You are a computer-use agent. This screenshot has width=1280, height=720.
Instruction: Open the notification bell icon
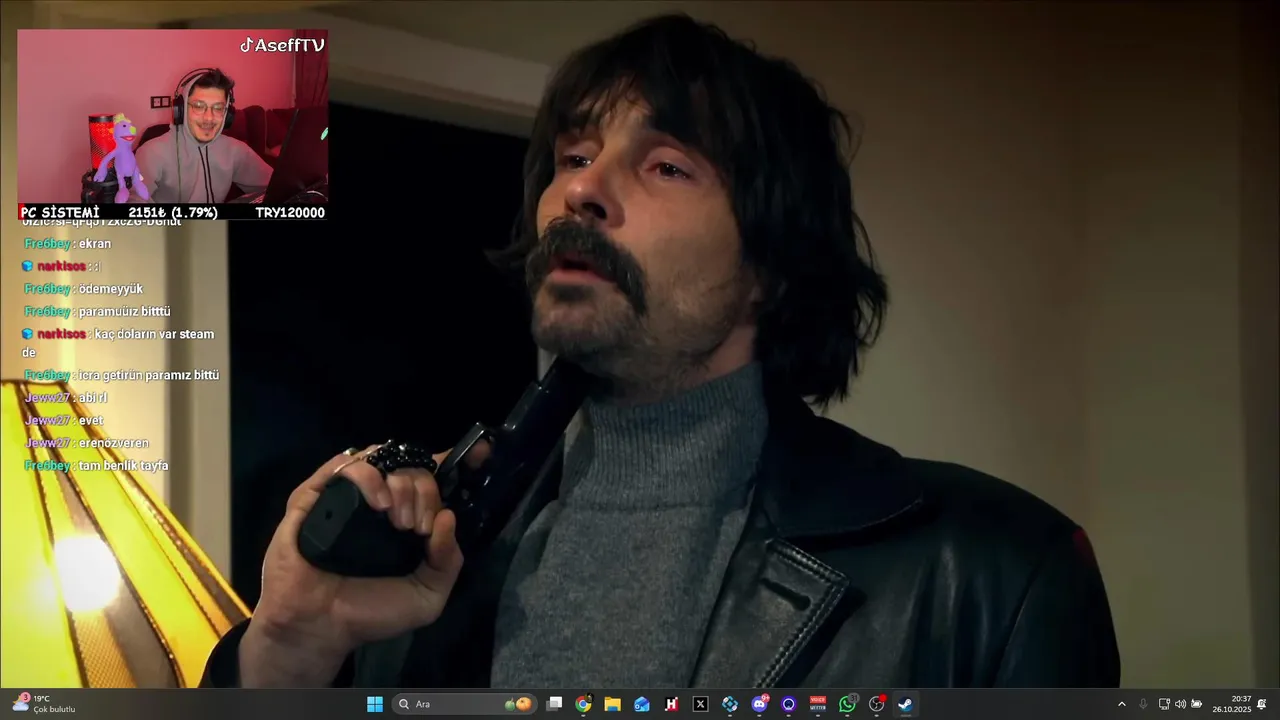pyautogui.click(x=1262, y=704)
